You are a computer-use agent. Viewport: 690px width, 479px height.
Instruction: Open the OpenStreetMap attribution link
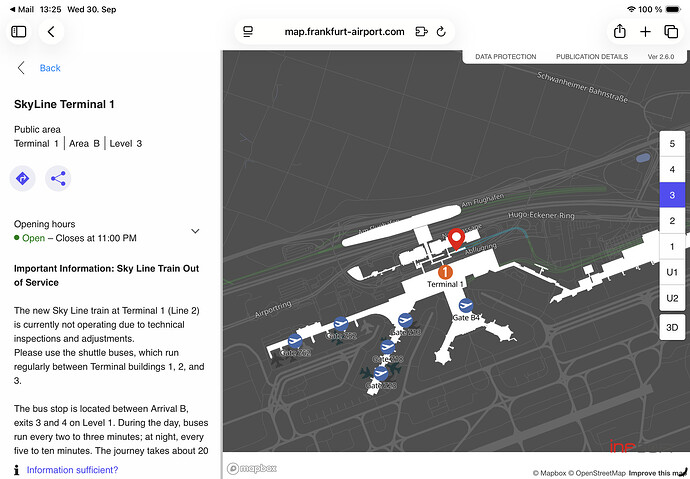597,473
